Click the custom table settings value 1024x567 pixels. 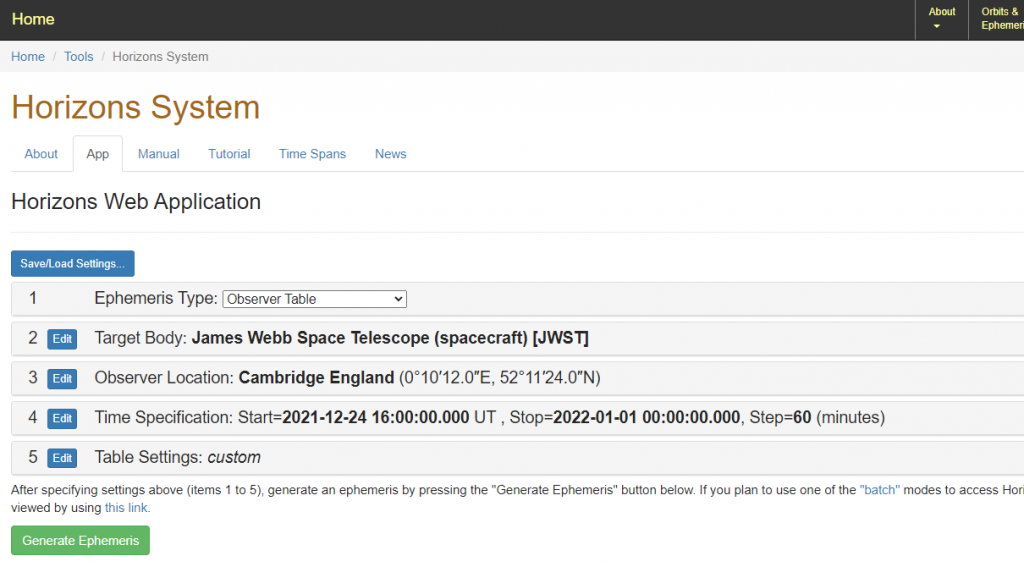[x=234, y=457]
